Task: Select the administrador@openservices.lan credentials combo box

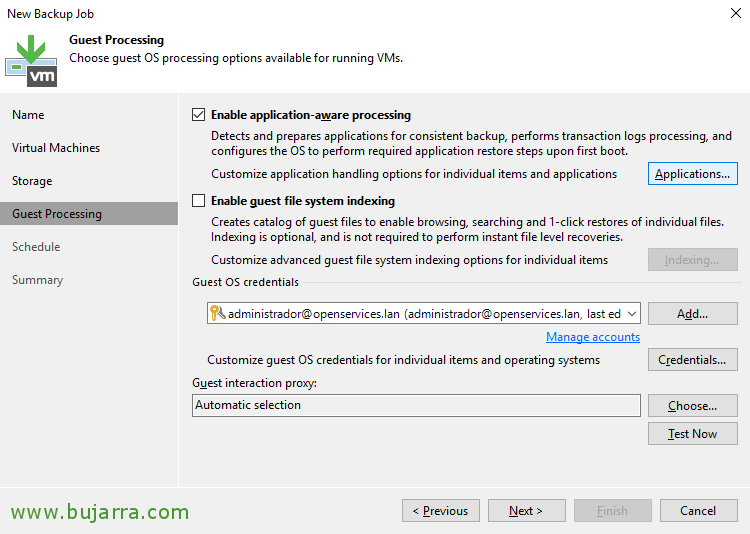Action: [x=424, y=313]
